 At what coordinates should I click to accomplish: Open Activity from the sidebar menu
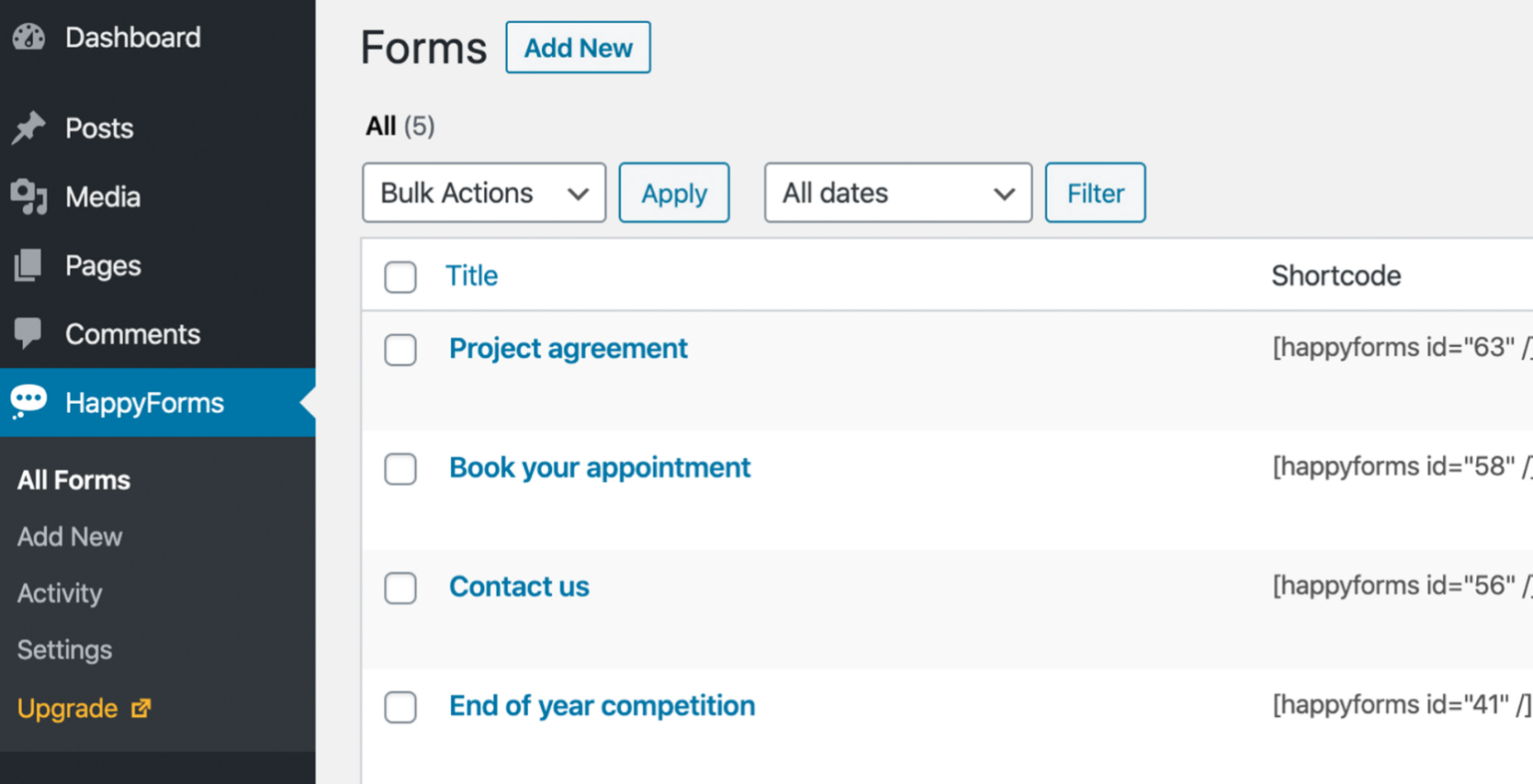click(x=59, y=593)
